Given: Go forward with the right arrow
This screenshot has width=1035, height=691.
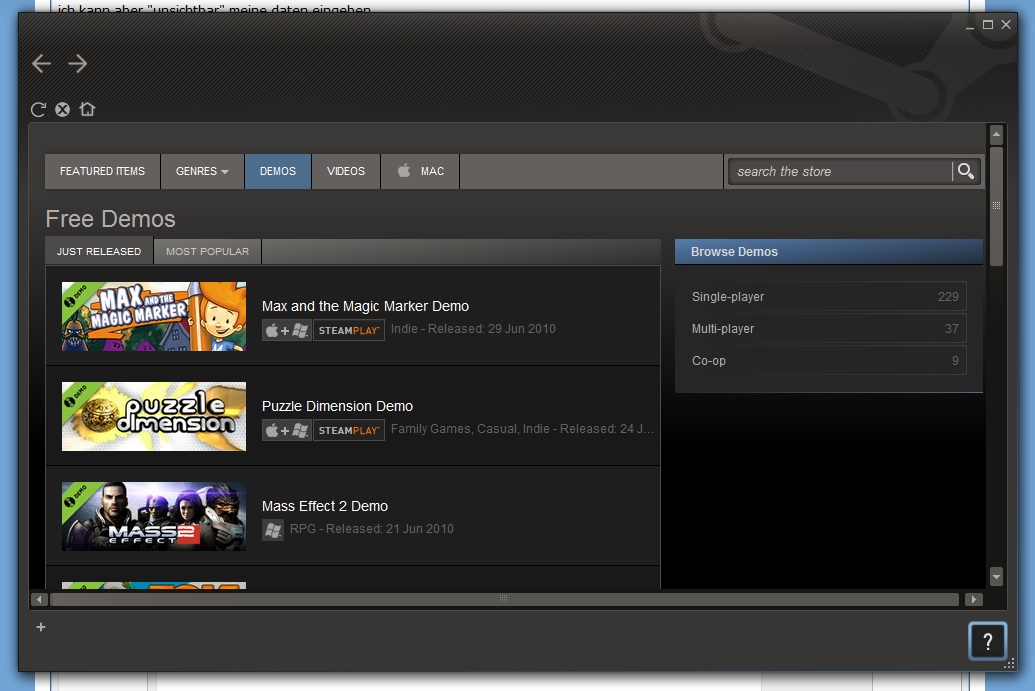Looking at the screenshot, I should click(77, 63).
